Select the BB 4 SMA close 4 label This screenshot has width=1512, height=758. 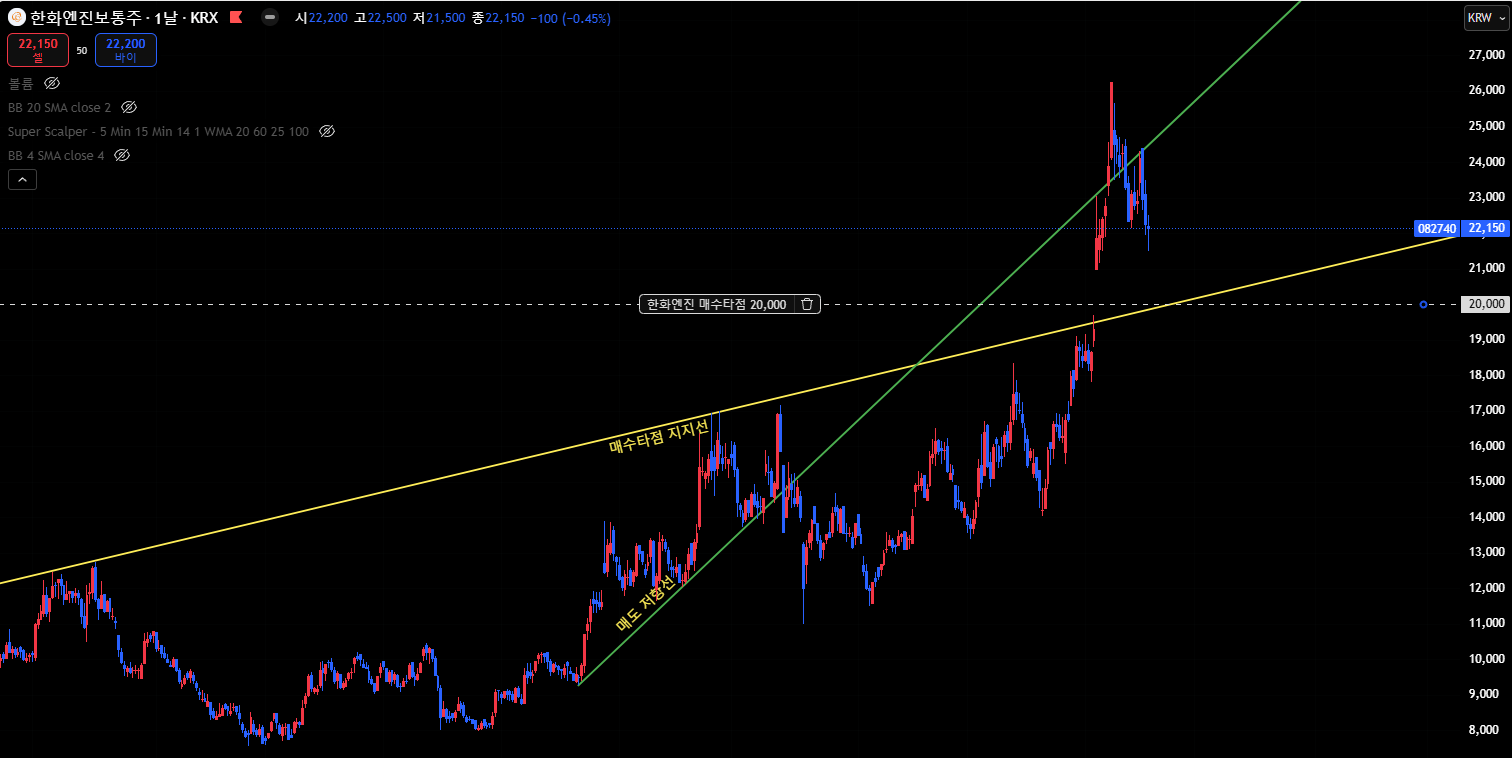tap(56, 155)
